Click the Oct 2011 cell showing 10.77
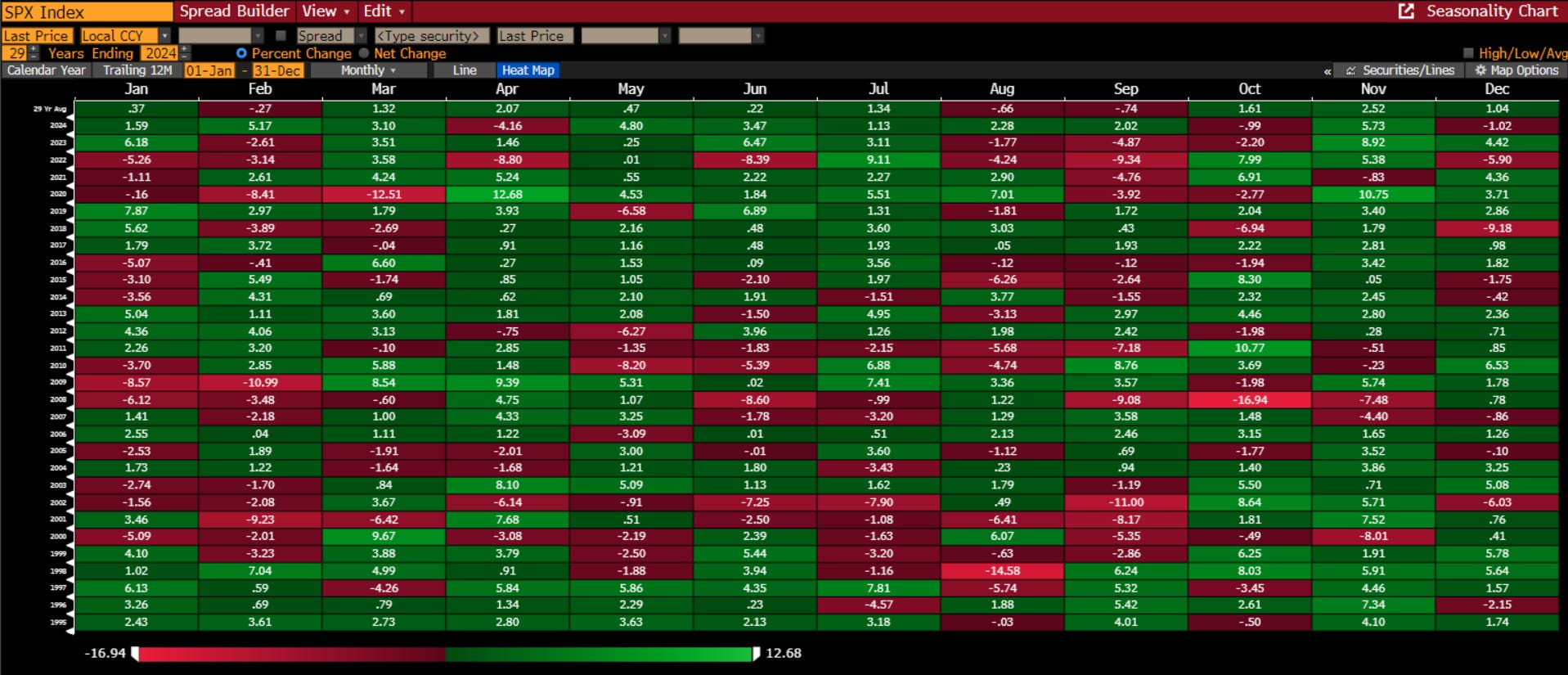1568x675 pixels. [1250, 349]
